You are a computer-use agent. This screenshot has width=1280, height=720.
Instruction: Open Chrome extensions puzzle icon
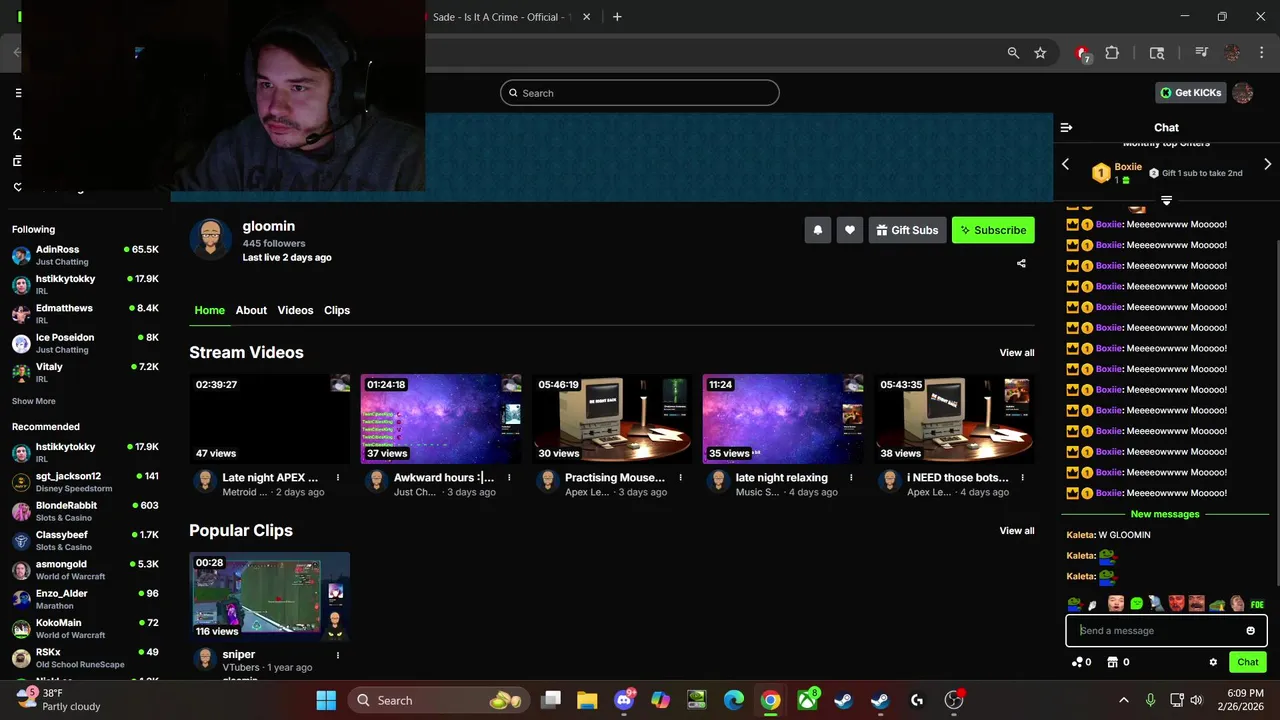[1112, 53]
